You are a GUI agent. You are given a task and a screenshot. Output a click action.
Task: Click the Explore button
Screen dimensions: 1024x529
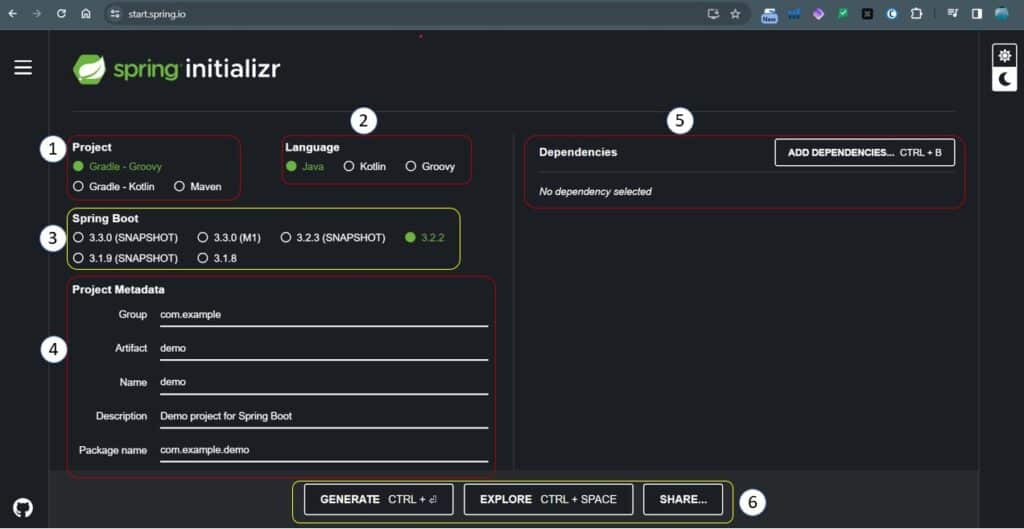549,499
